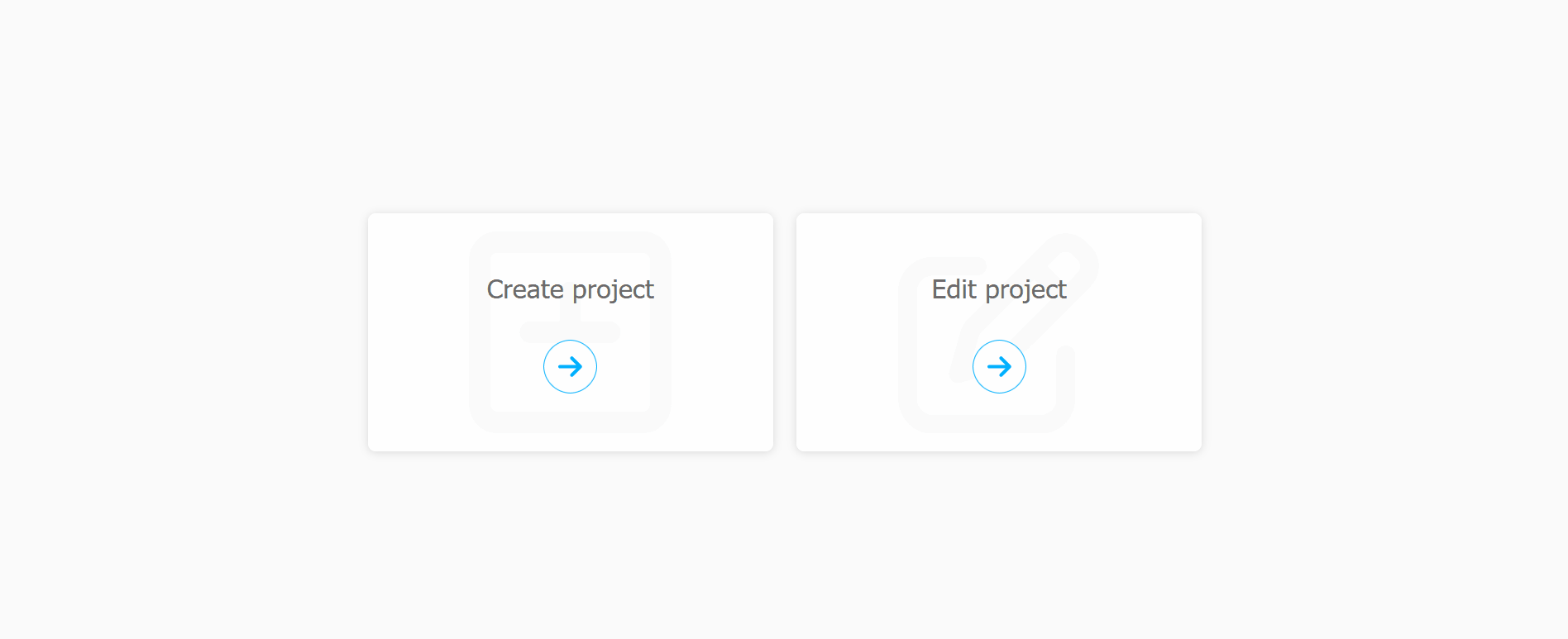1568x639 pixels.
Task: Click the "Edit project" heading text
Action: (x=999, y=289)
